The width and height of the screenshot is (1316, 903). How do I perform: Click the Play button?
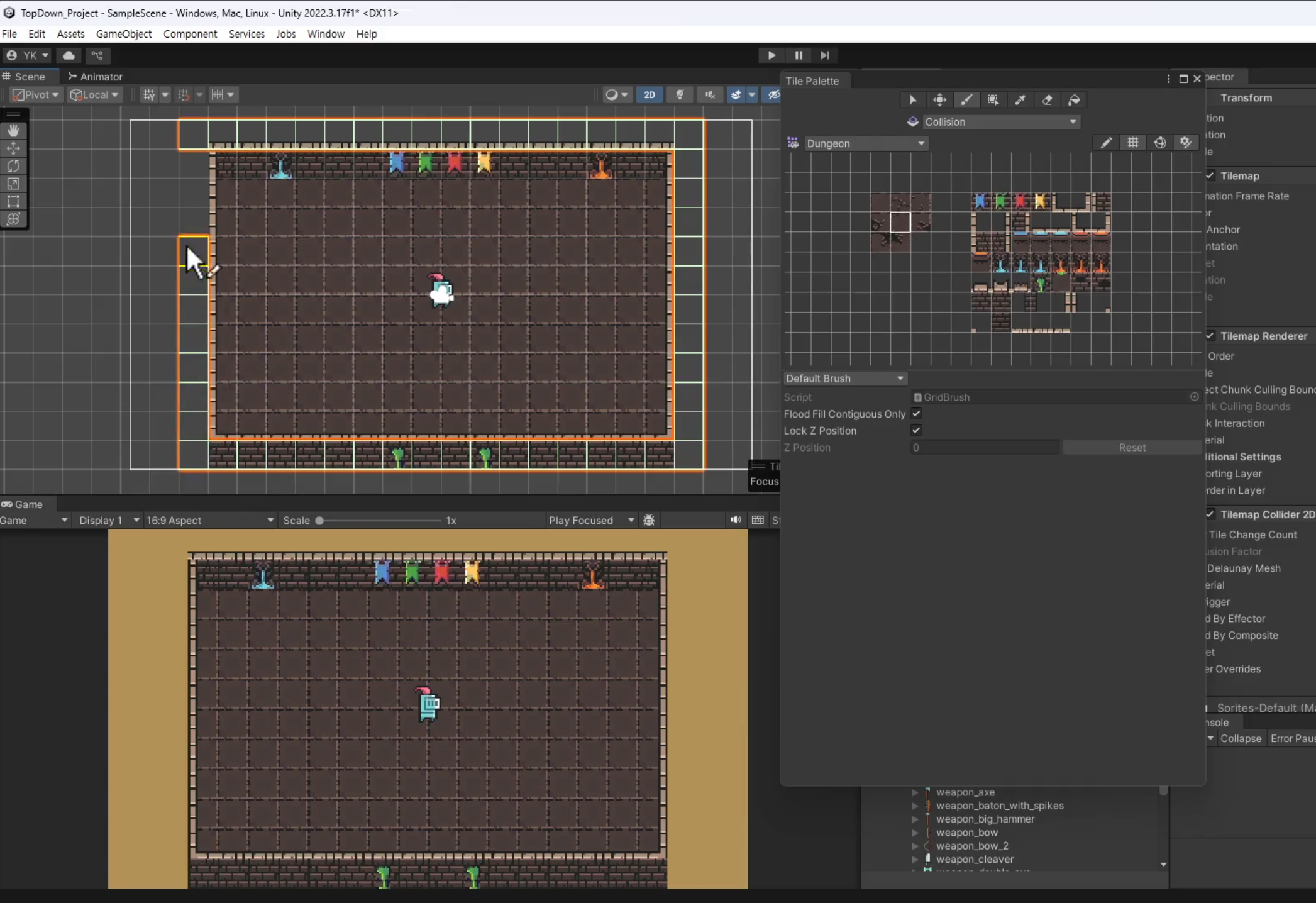point(771,55)
